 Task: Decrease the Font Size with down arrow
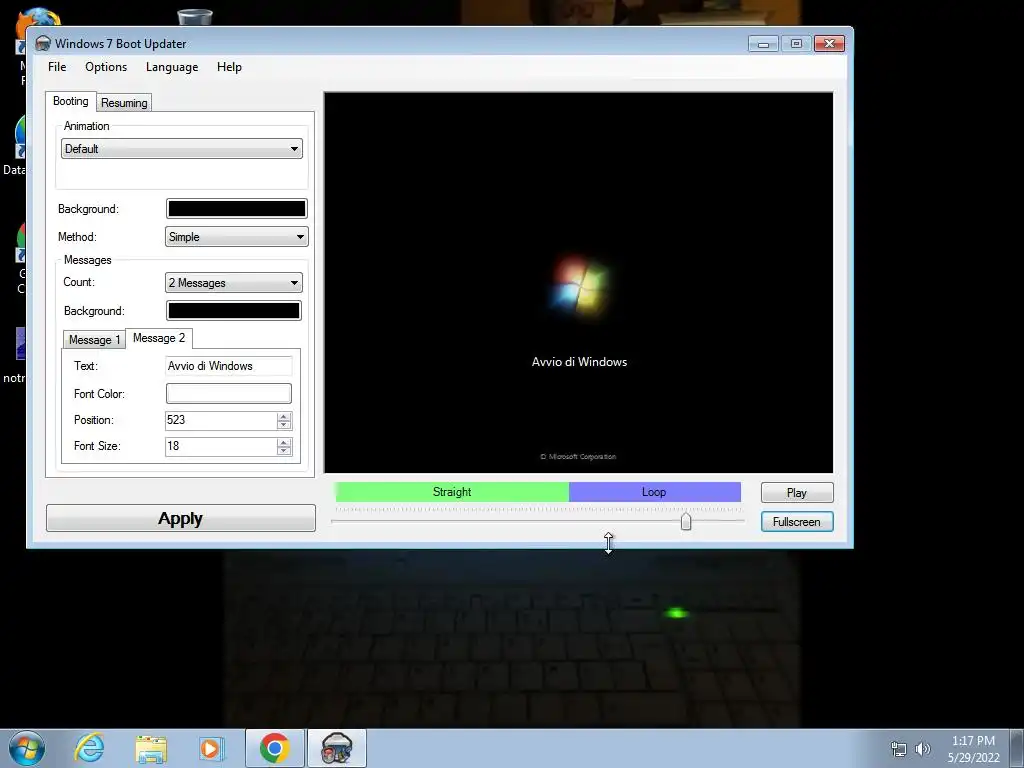284,451
